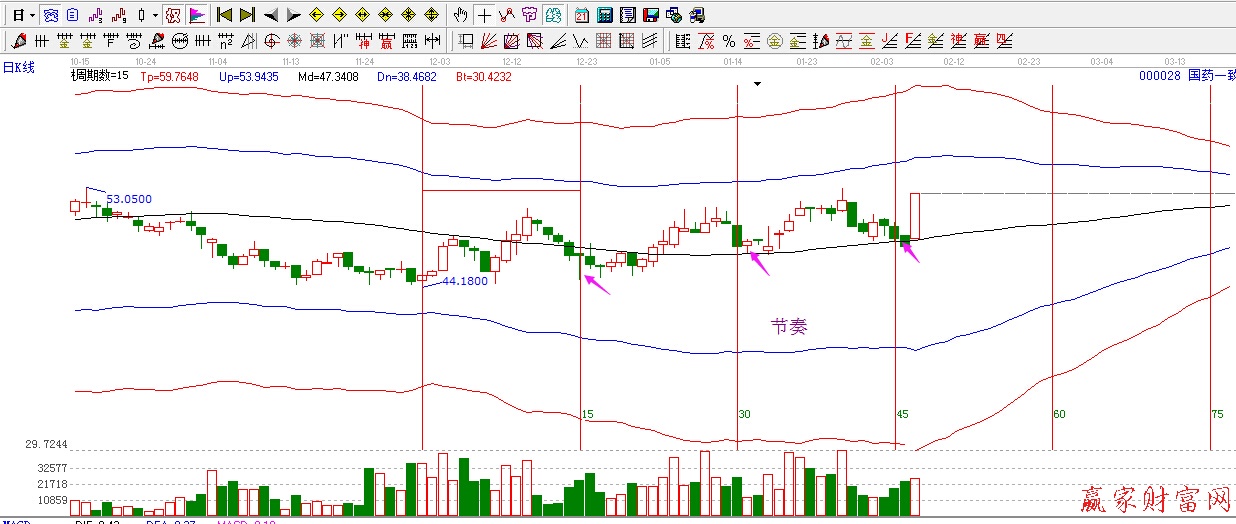Open the calculator icon in toolbar

tap(605, 15)
